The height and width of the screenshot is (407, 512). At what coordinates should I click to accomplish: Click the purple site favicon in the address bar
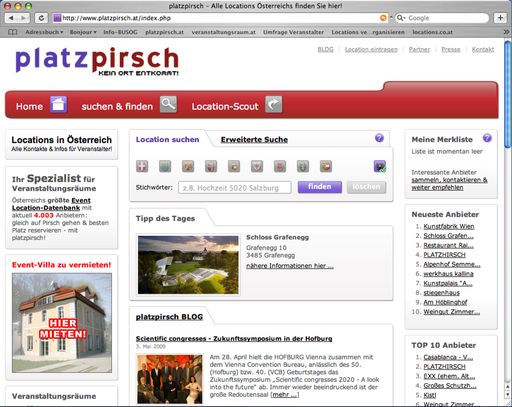click(57, 18)
